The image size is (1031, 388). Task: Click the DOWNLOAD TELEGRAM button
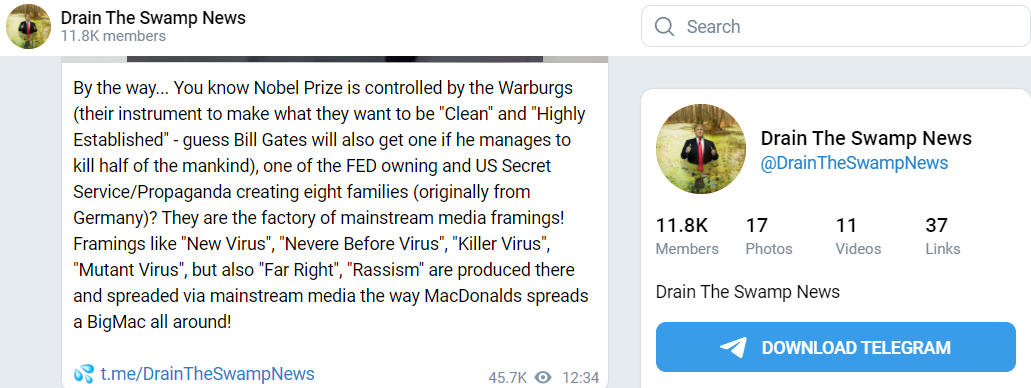[836, 347]
